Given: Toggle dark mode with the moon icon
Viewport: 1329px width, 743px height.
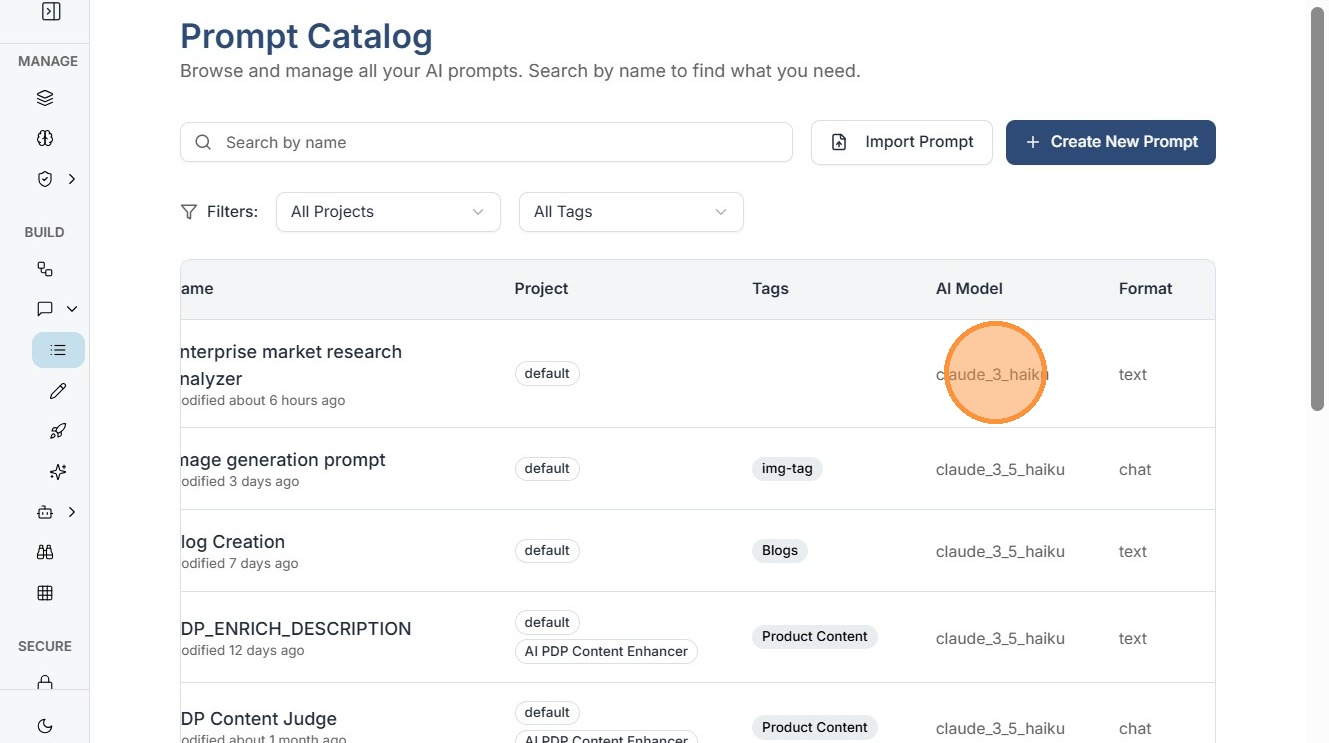Looking at the screenshot, I should (x=45, y=726).
